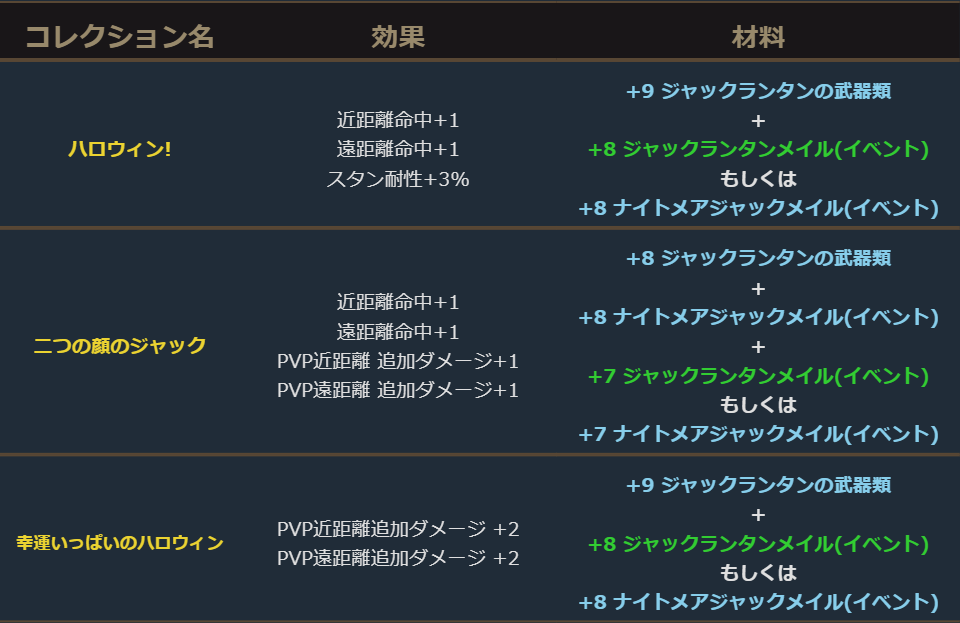Click the PVP遠距離 追加ダメージ+1 effect text
This screenshot has width=960, height=623.
tap(398, 390)
